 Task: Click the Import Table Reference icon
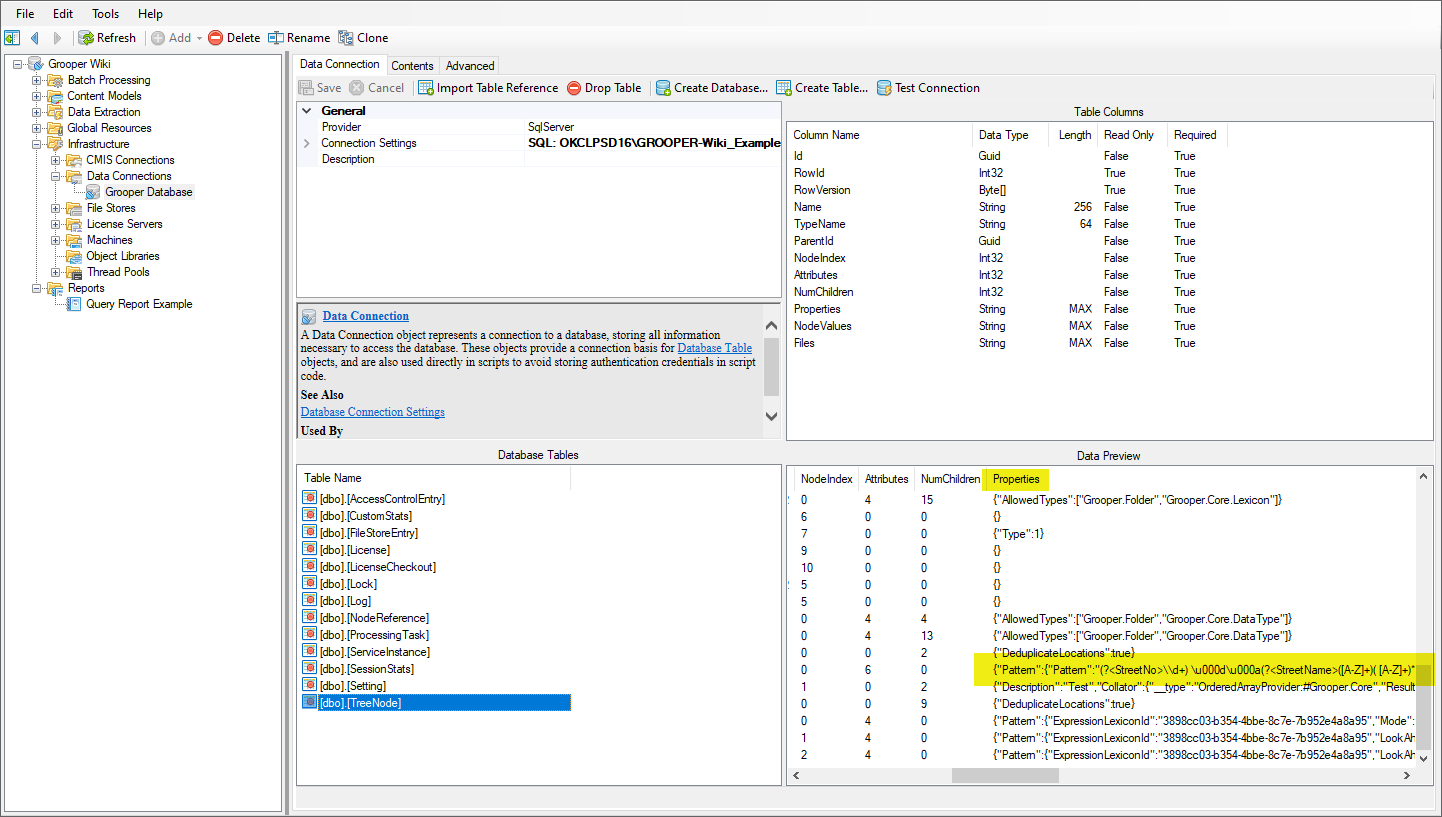point(426,88)
